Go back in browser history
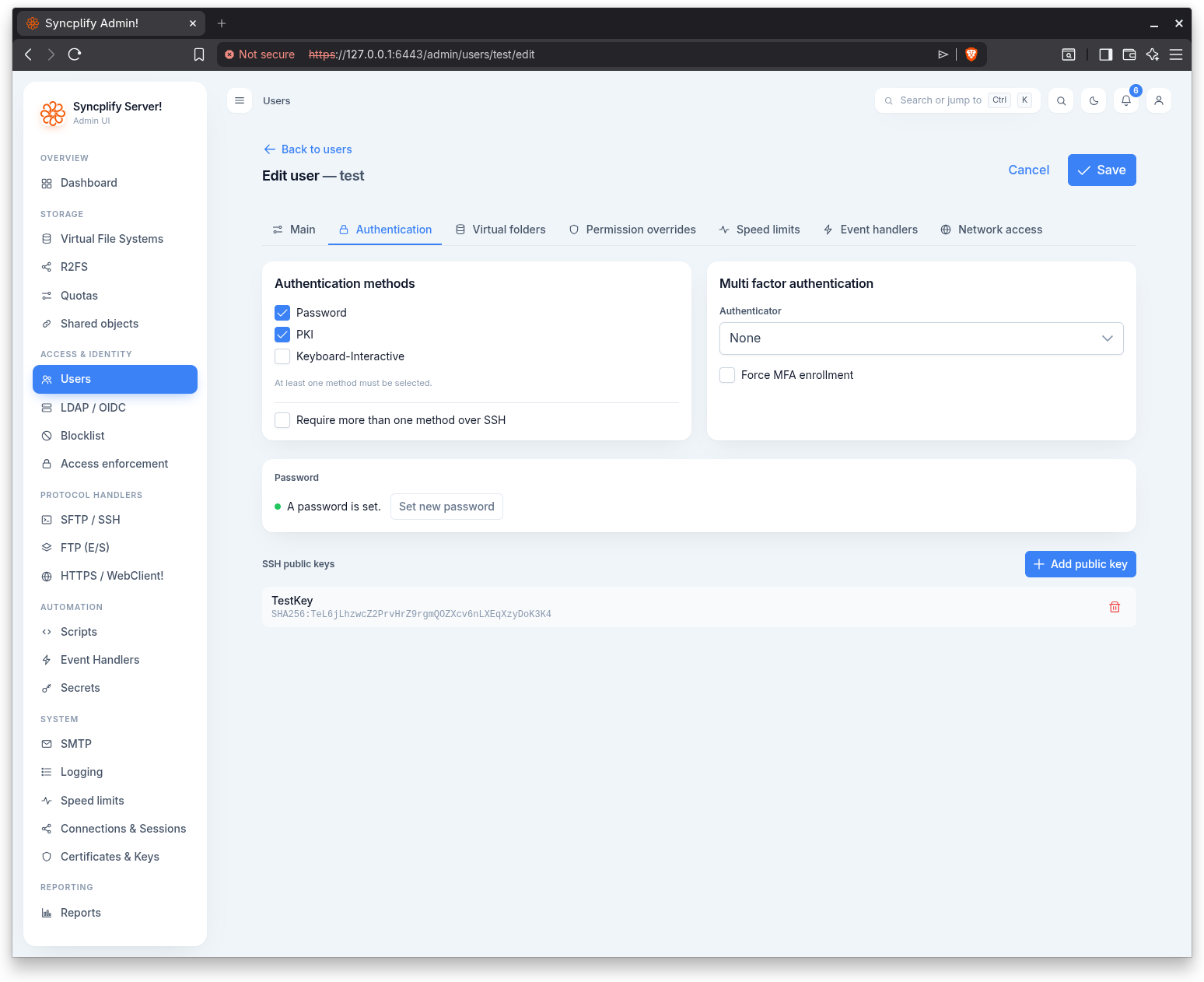The height and width of the screenshot is (982, 1204). (29, 54)
